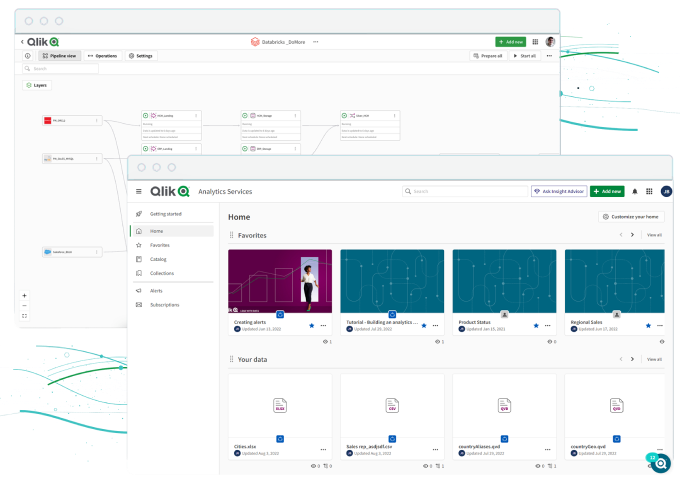Show next Favorites items with arrow
680x480 pixels.
tap(632, 235)
